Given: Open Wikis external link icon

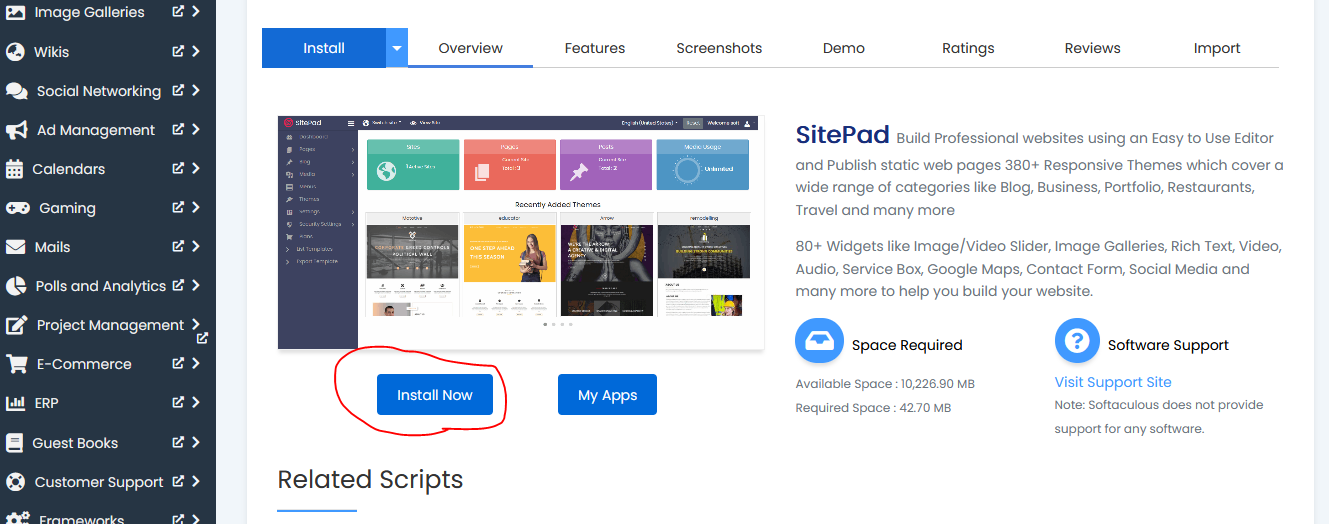Looking at the screenshot, I should pos(178,51).
